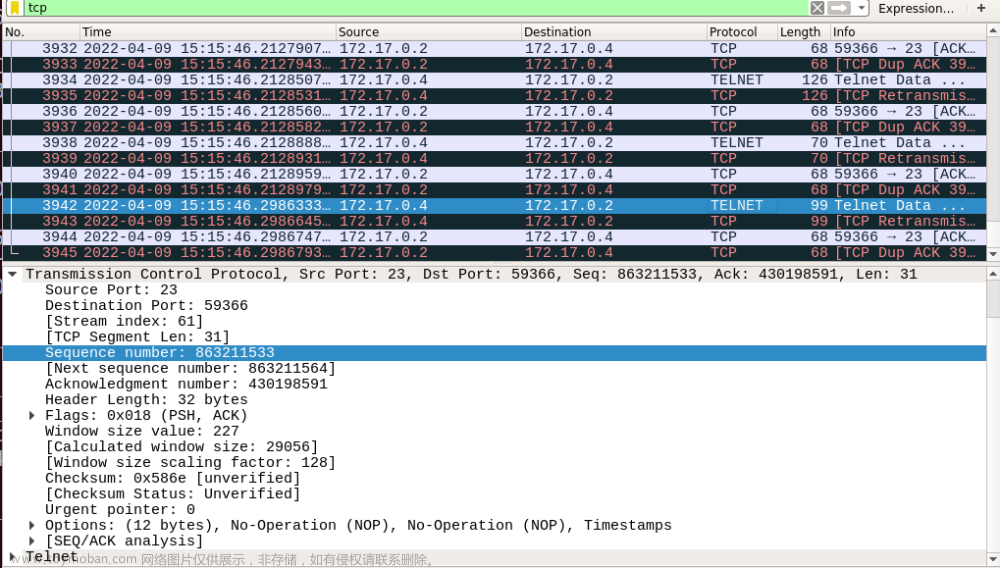Sort by the Info column header

tap(908, 32)
